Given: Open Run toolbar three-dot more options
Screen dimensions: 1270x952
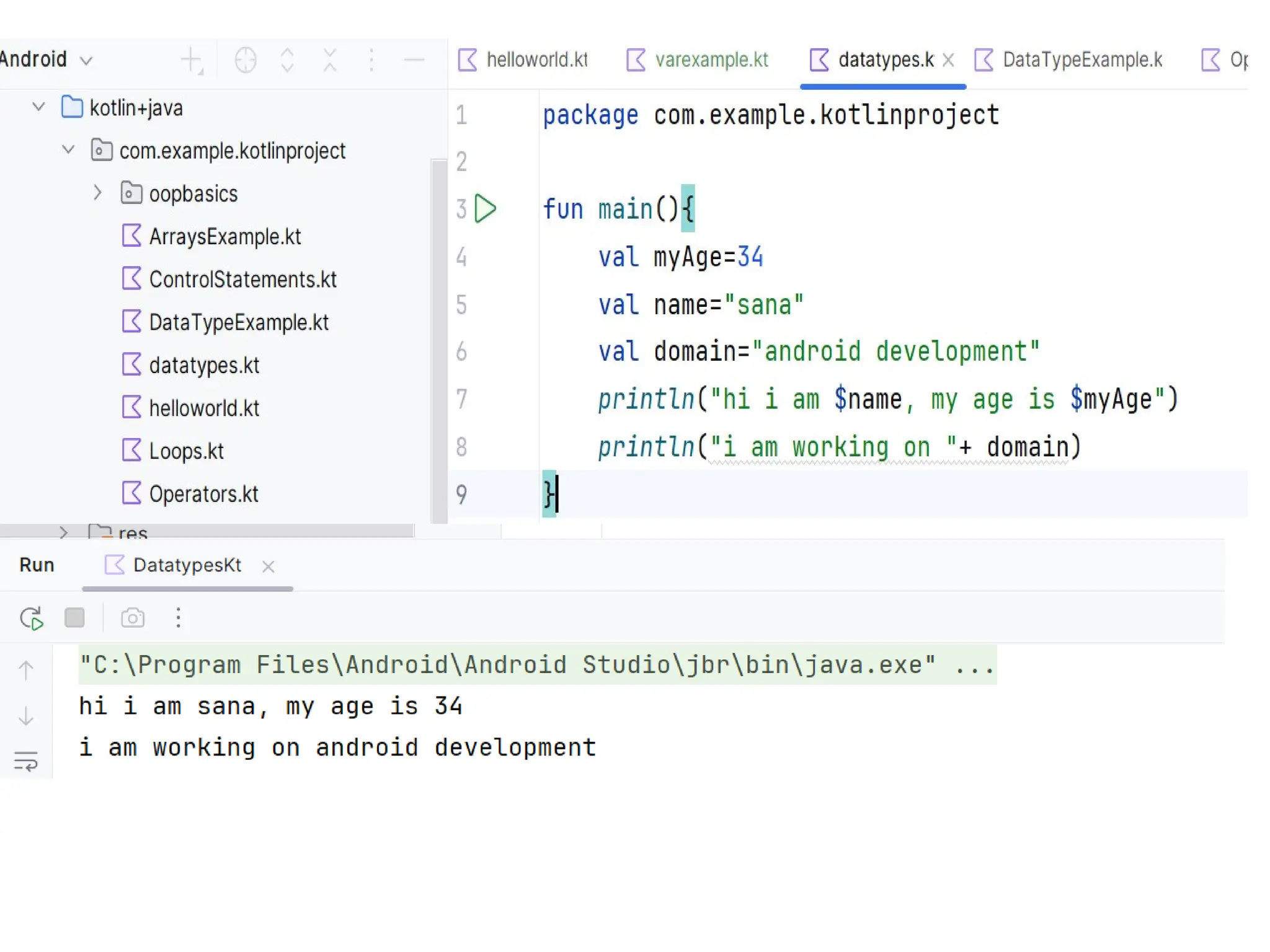Looking at the screenshot, I should pyautogui.click(x=178, y=618).
